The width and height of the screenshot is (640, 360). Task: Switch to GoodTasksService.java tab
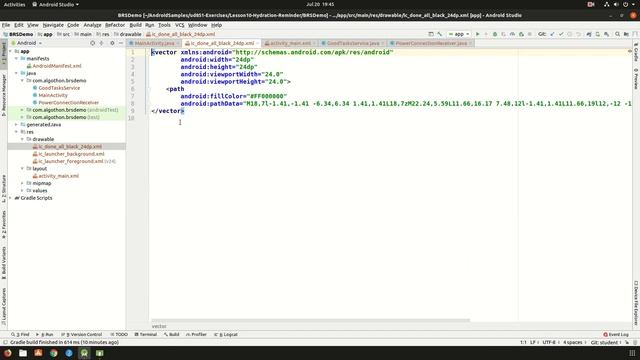coord(353,43)
